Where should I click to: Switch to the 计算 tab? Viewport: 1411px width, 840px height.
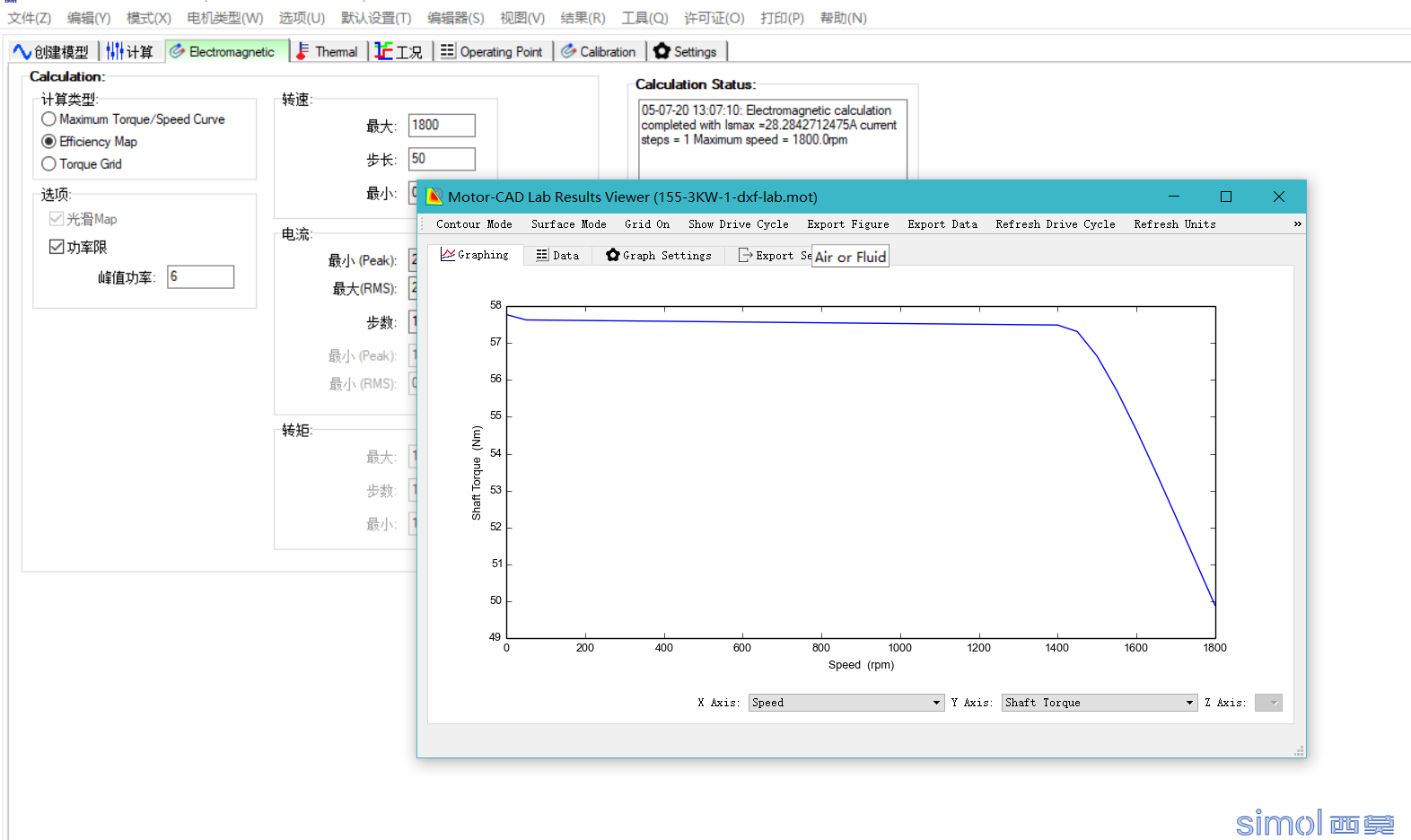(x=130, y=52)
